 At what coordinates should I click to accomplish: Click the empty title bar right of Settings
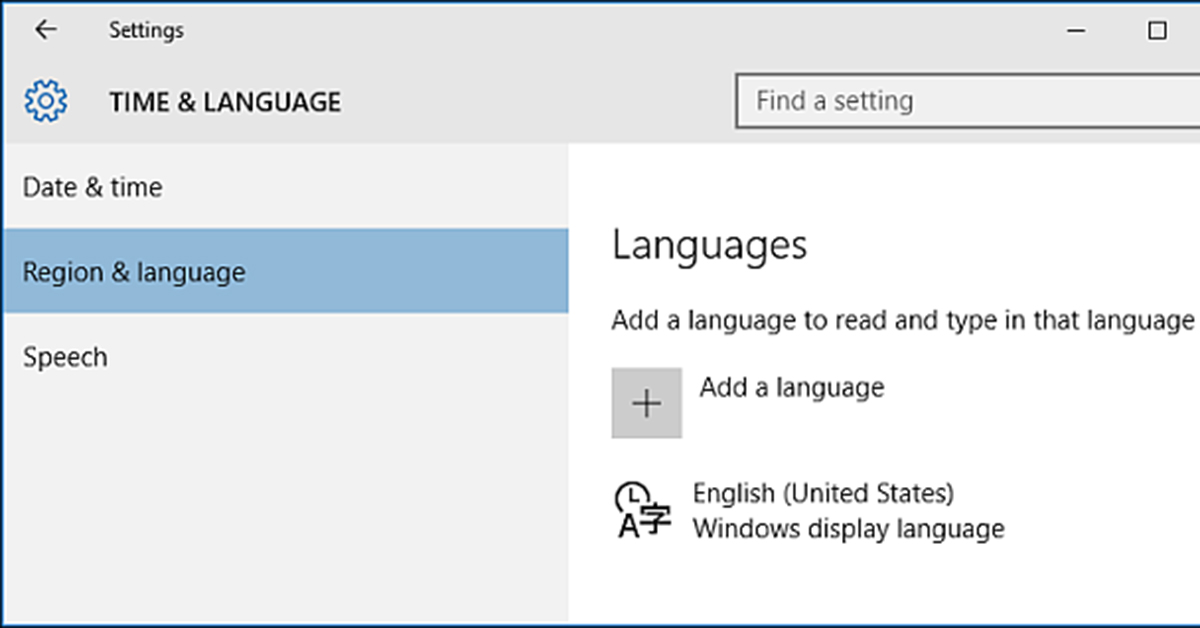(600, 31)
